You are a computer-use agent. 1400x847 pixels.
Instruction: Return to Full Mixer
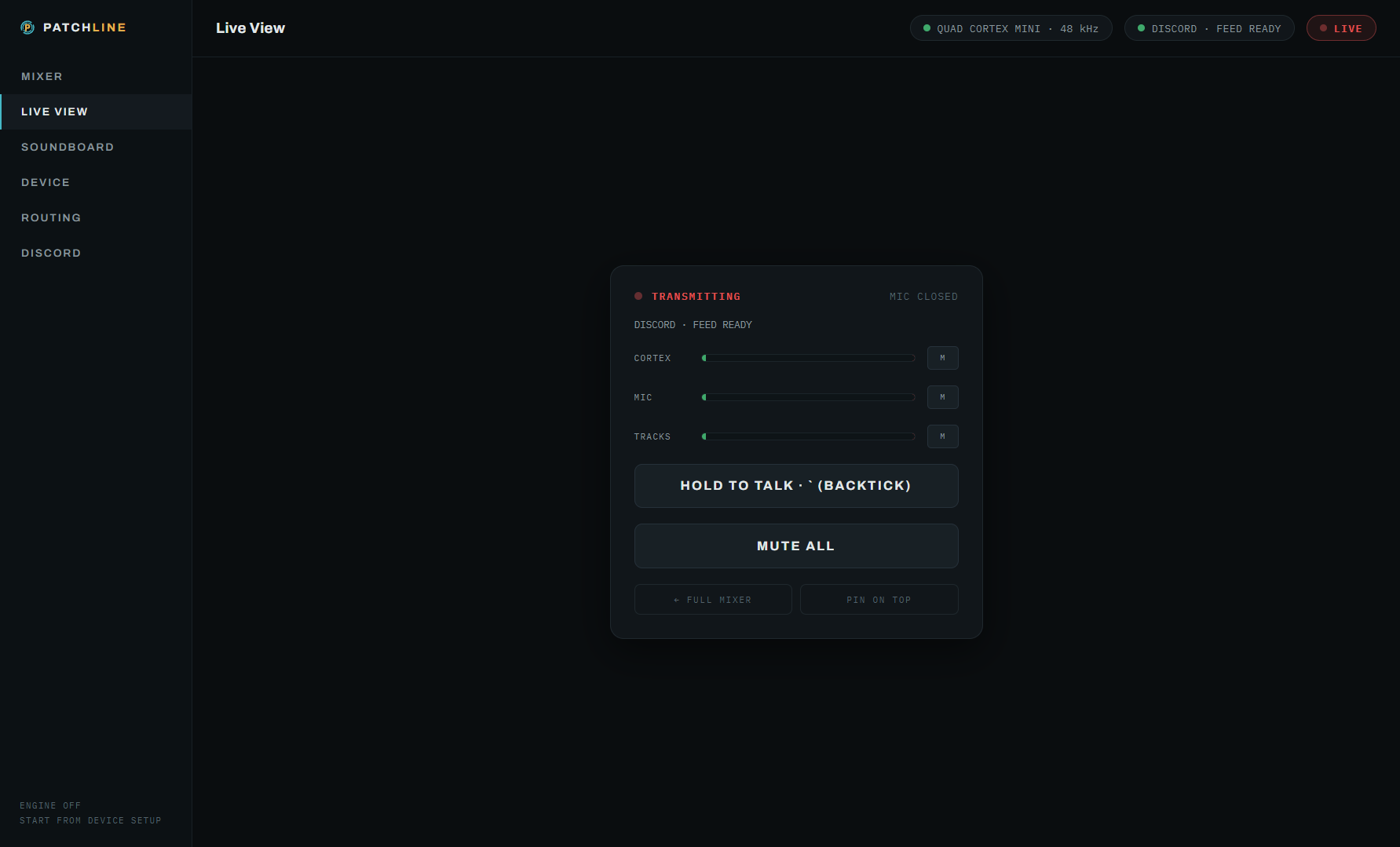coord(713,600)
